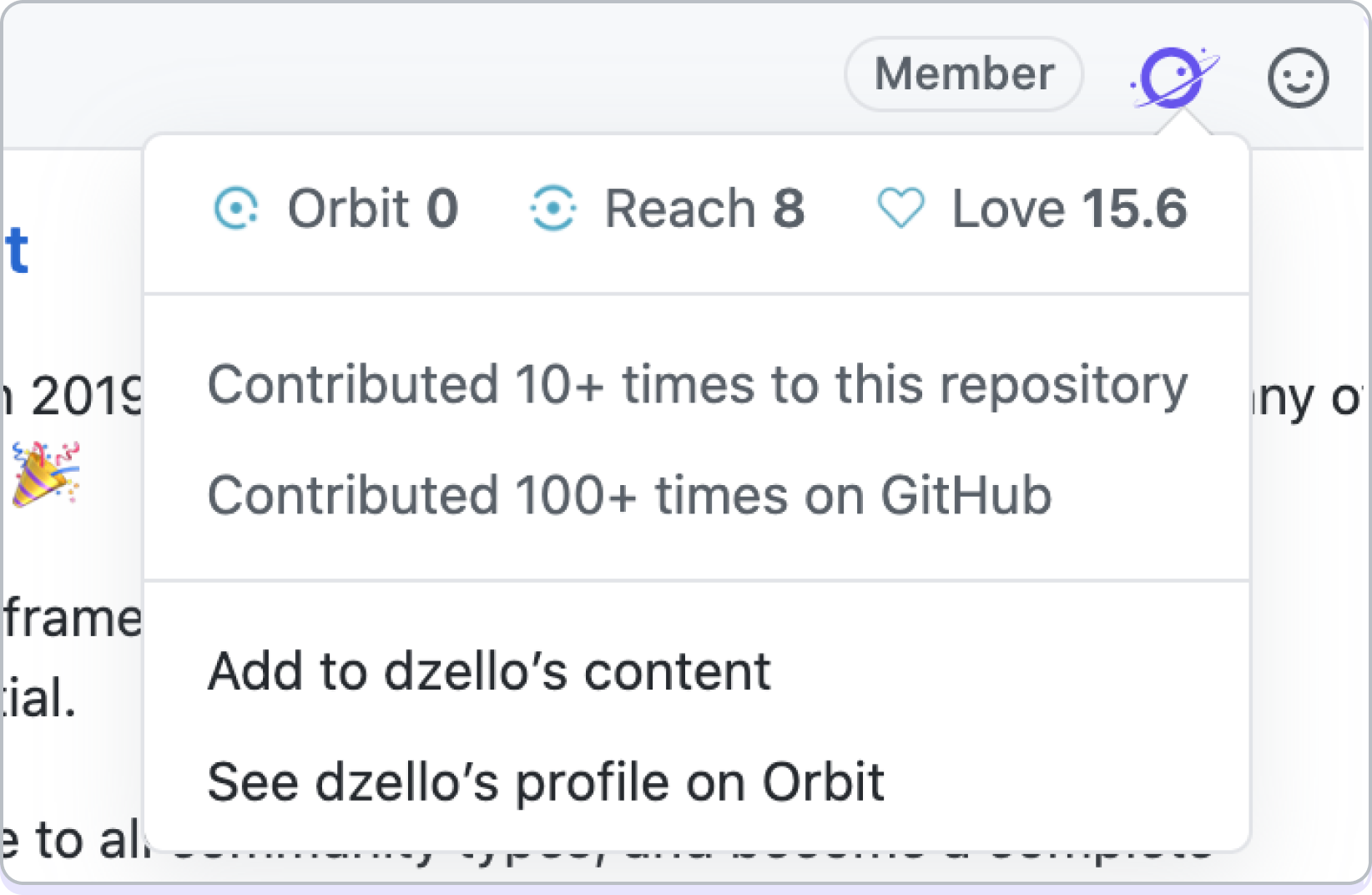Click the 'frame' text behind the popup

tap(72, 619)
